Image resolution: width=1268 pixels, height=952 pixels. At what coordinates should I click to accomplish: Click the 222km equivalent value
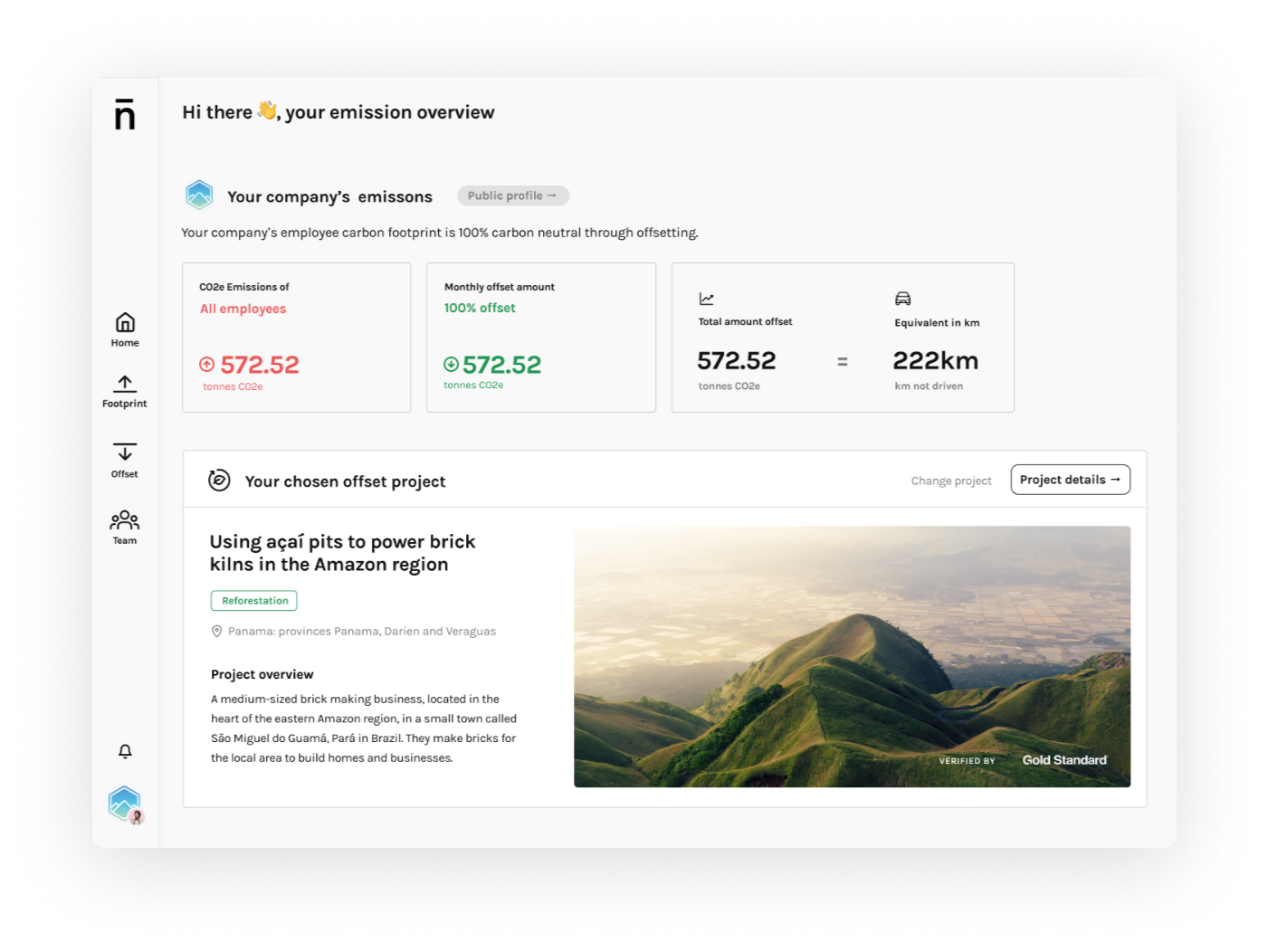point(936,361)
